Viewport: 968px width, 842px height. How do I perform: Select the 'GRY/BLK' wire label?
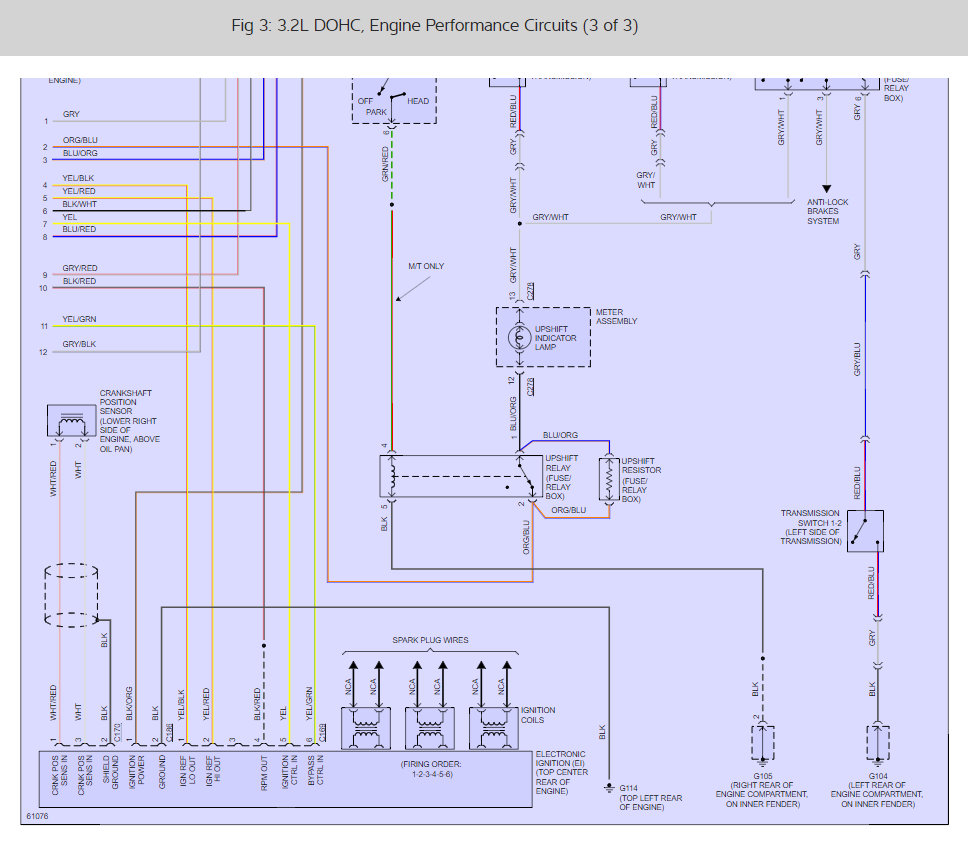coord(79,344)
